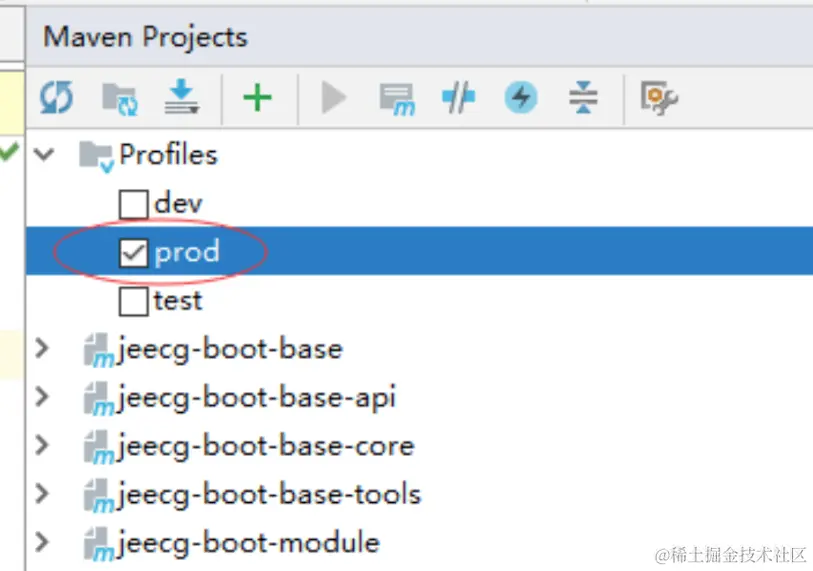Expand the jeecg-boot-base-api node
Image resolution: width=813 pixels, height=571 pixels.
(43, 397)
